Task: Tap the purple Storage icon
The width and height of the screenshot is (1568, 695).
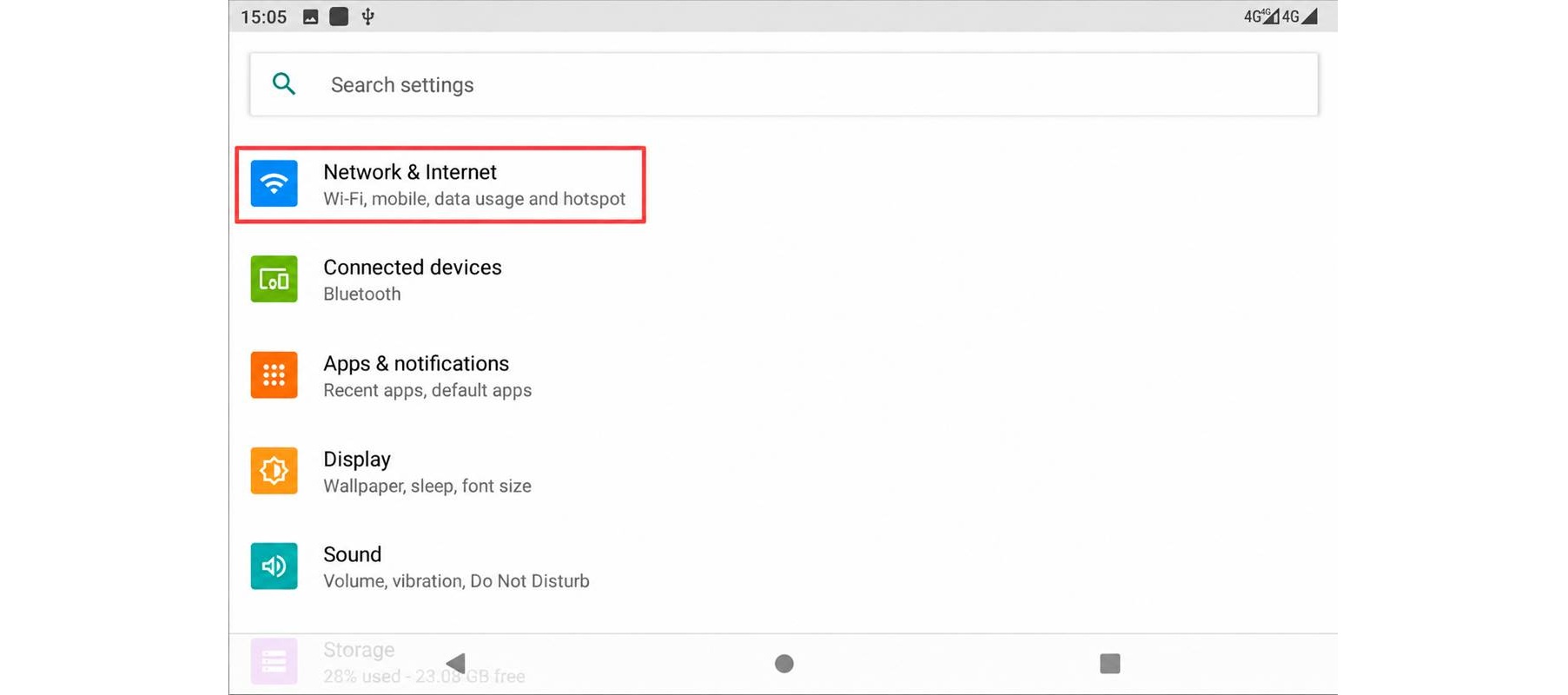Action: [x=274, y=661]
